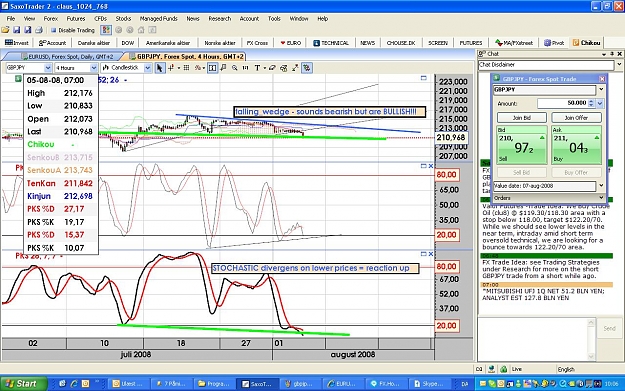Click the home icon in top toolbar
Viewport: 625px width, 391px height.
click(x=141, y=30)
